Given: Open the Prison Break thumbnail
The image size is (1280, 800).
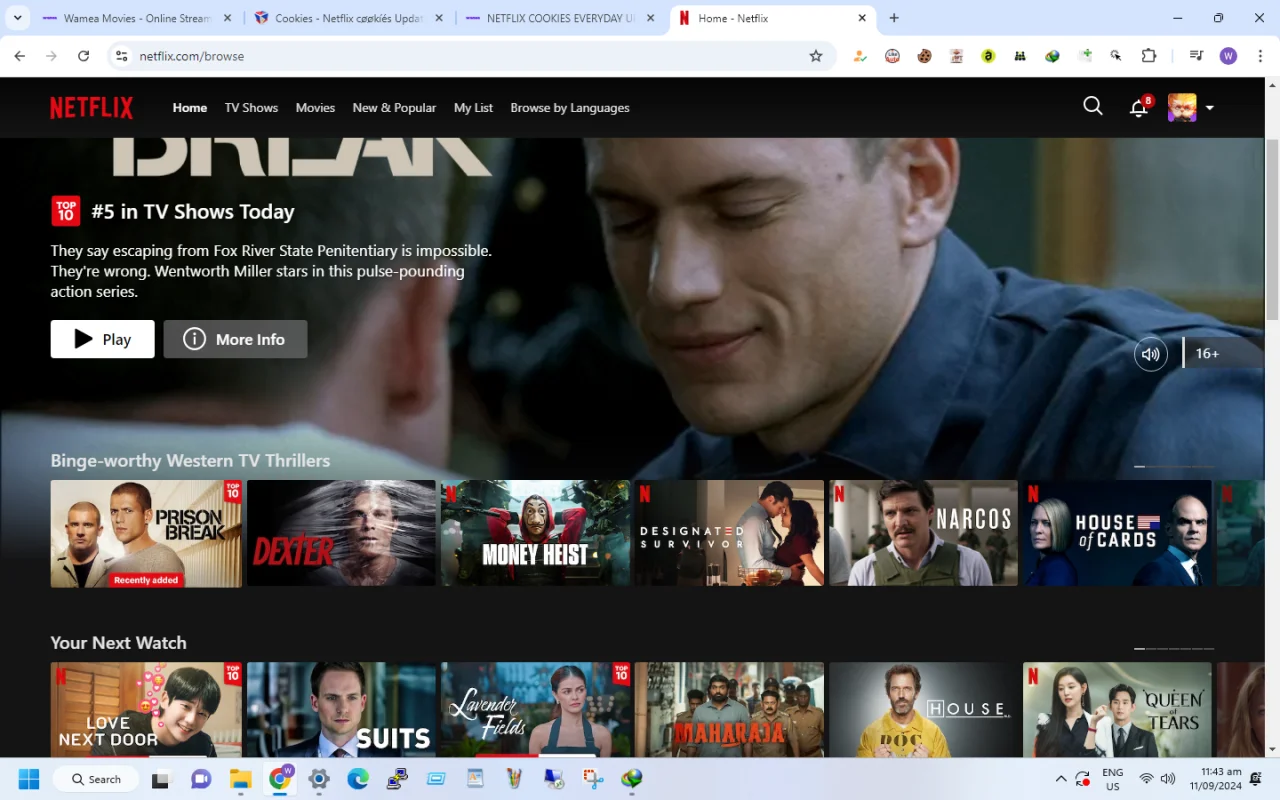Looking at the screenshot, I should 146,533.
